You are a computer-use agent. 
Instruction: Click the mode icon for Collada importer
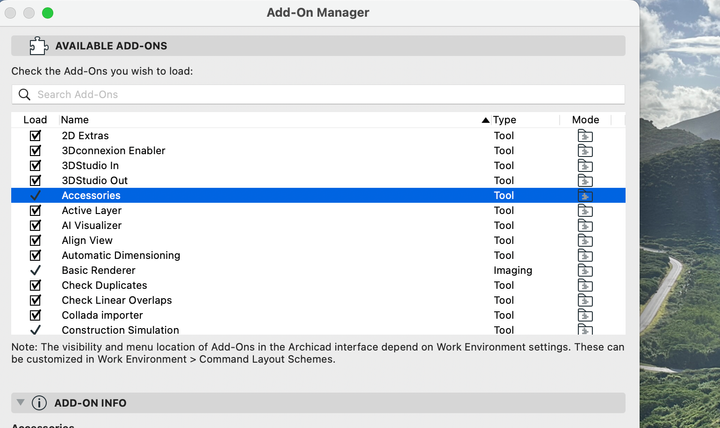click(585, 316)
